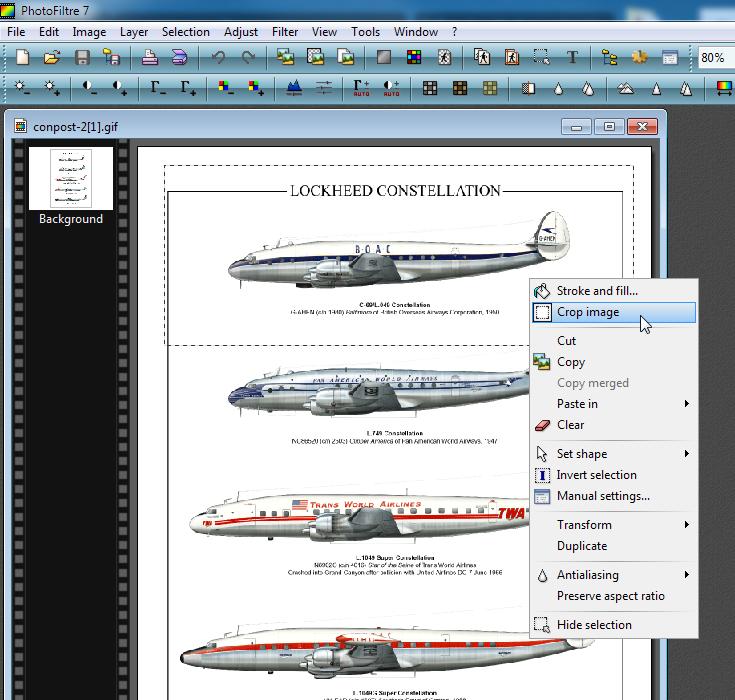Print the image using the printer icon
This screenshot has width=735, height=700.
click(x=150, y=58)
